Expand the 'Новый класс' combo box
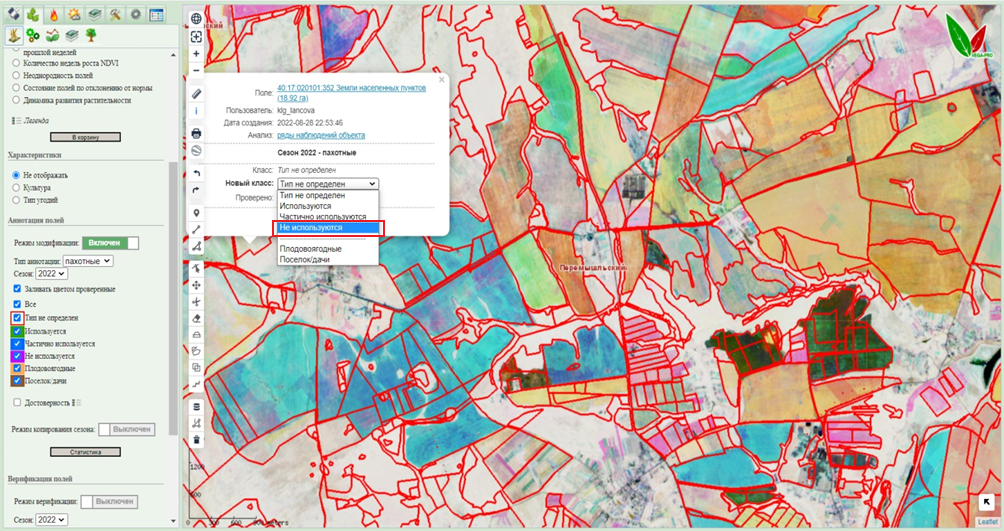Image resolution: width=1004 pixels, height=531 pixels. coord(328,184)
